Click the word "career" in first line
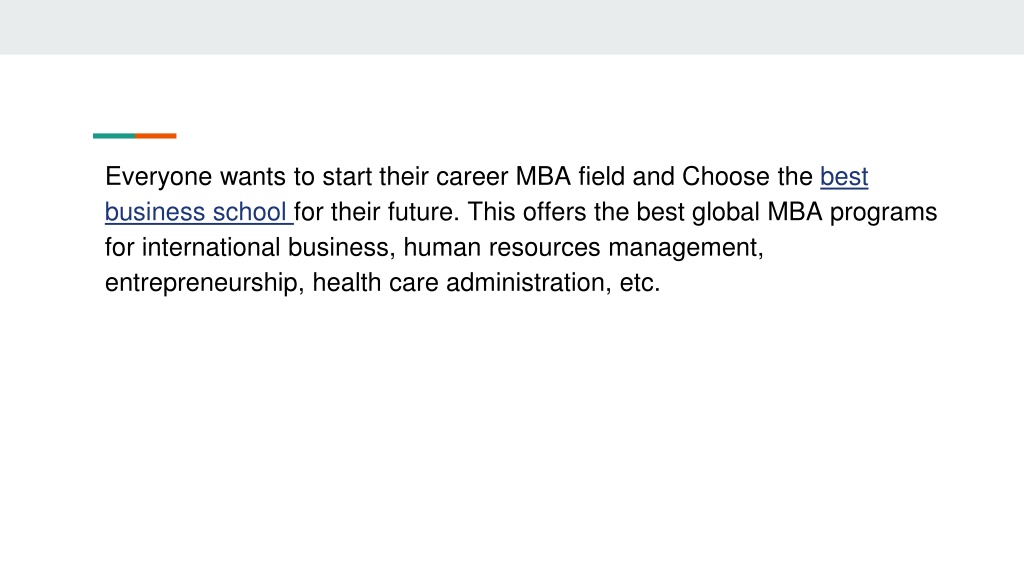This screenshot has width=1024, height=576. 472,178
